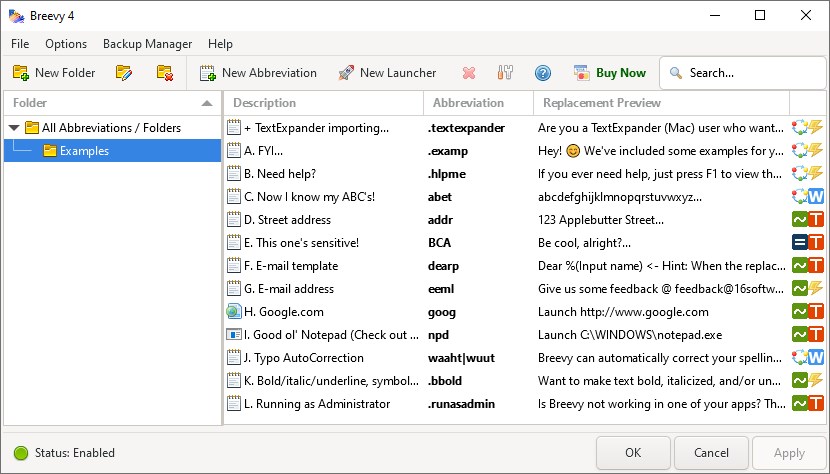Click '123 Applebutter Street...' preview text
Viewport: 830px width, 474px height.
(x=601, y=220)
